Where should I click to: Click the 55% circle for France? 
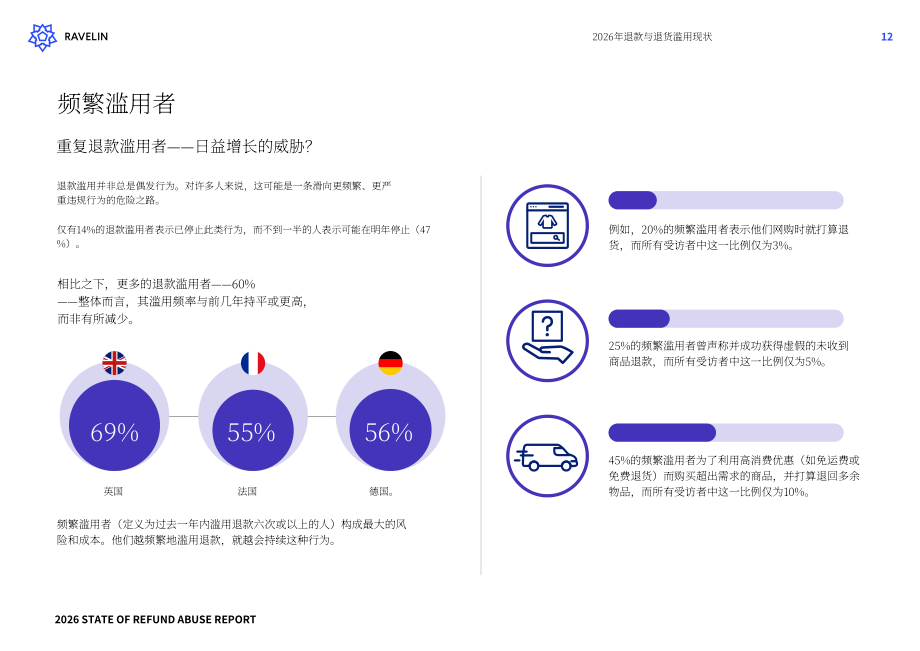click(x=253, y=430)
